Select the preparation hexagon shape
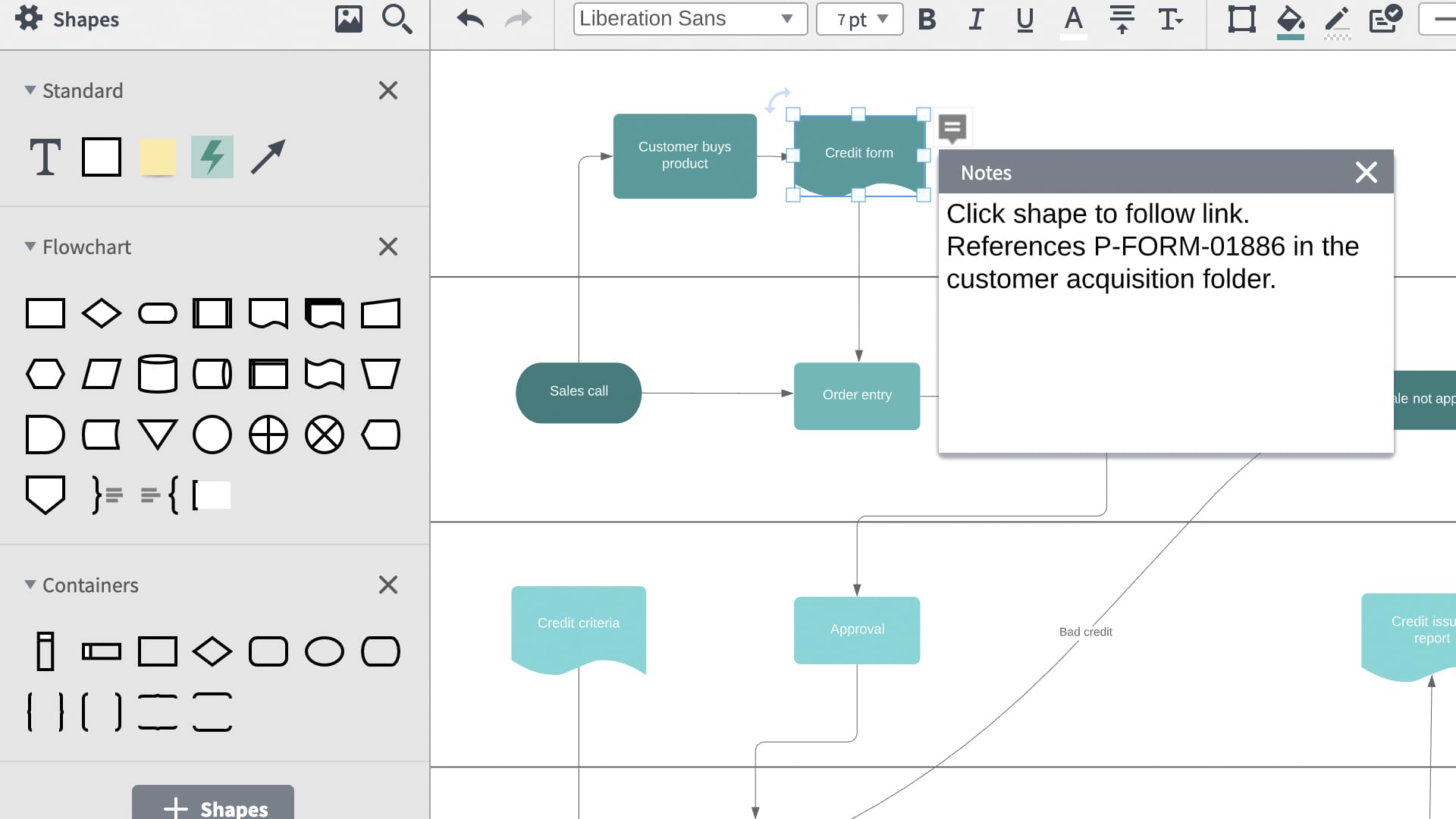The image size is (1456, 819). (x=45, y=374)
